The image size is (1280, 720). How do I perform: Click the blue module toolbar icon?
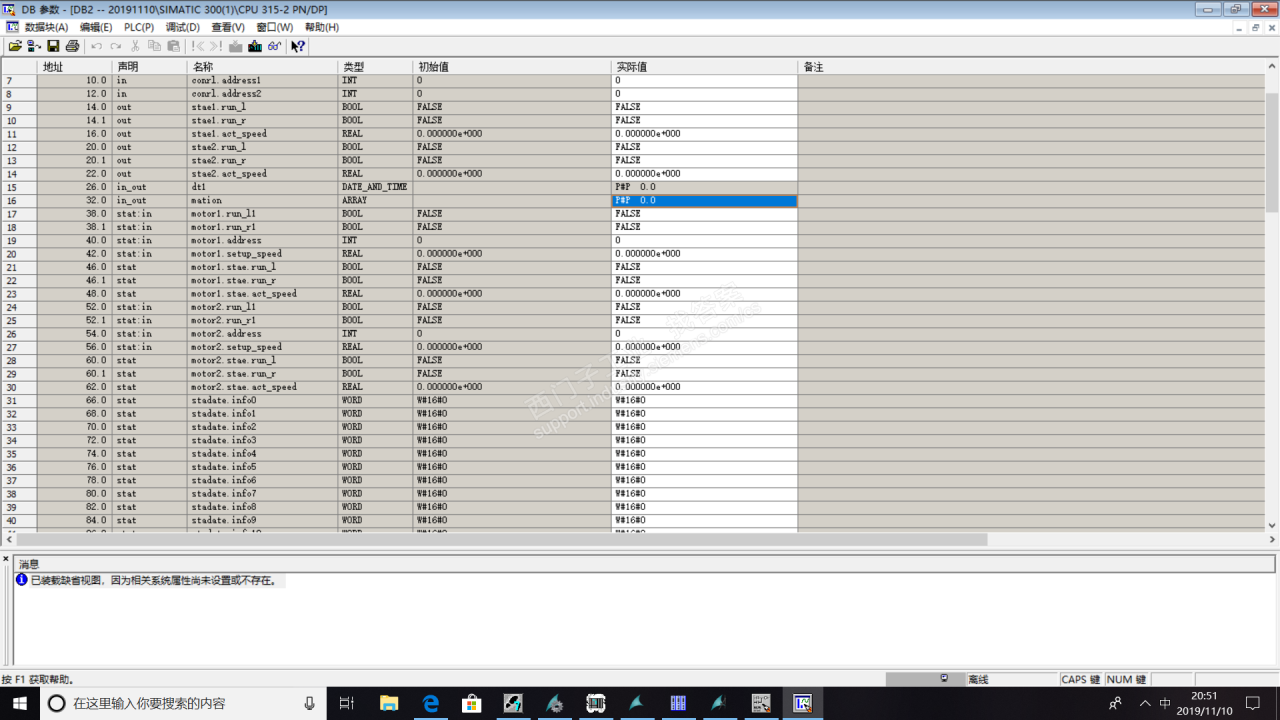tap(255, 46)
